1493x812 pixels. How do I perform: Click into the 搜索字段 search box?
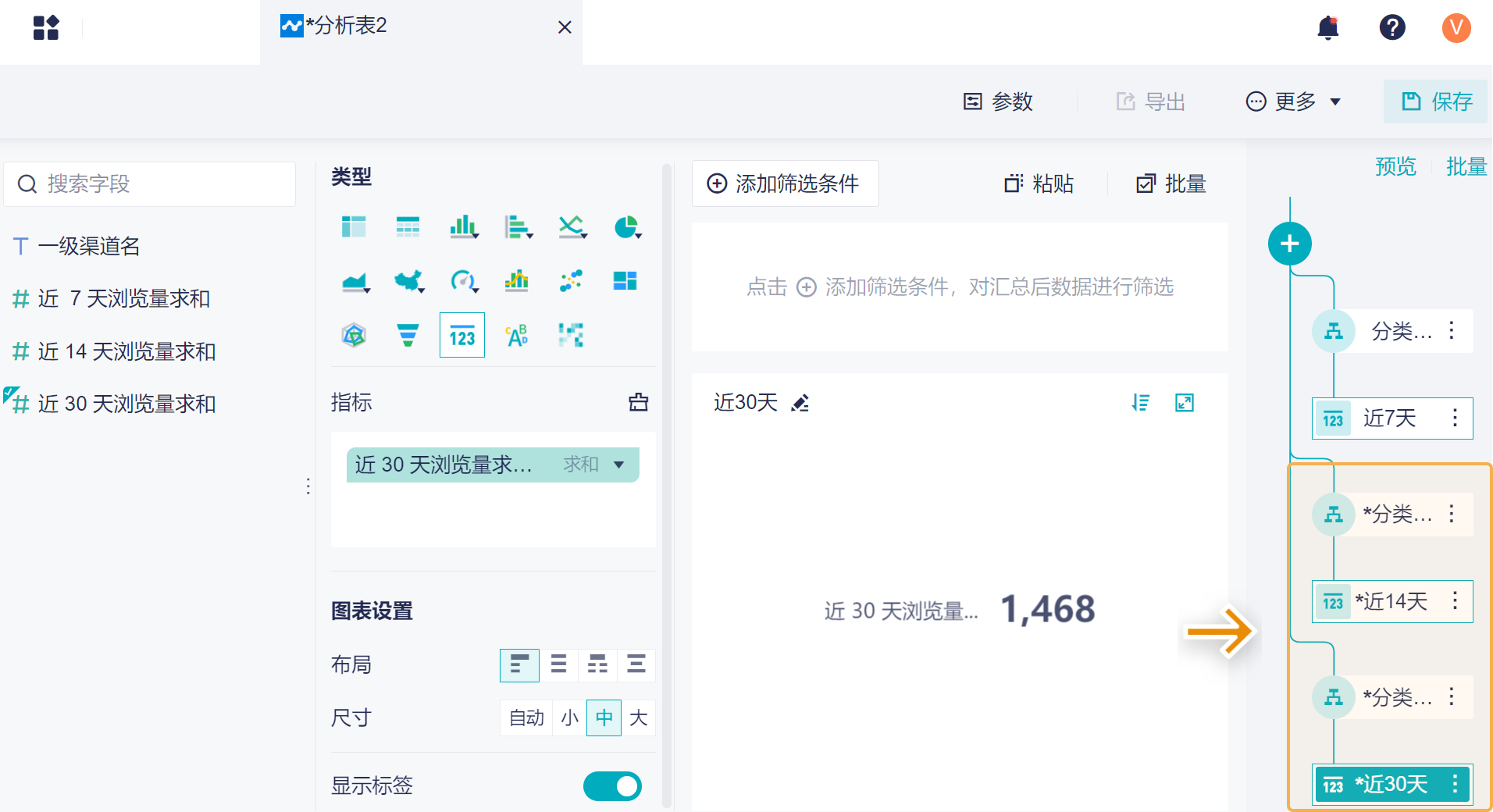(x=150, y=184)
